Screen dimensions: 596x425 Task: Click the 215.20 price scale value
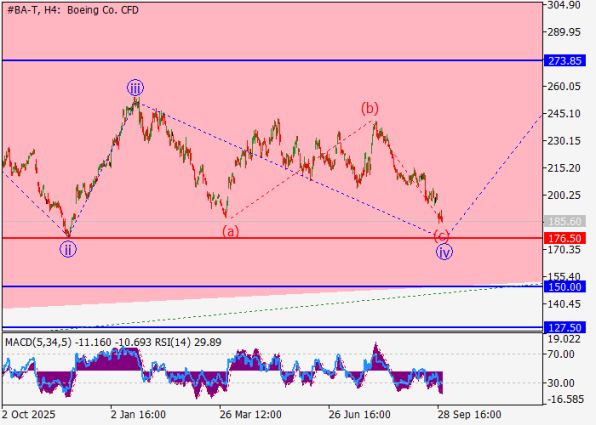click(564, 168)
